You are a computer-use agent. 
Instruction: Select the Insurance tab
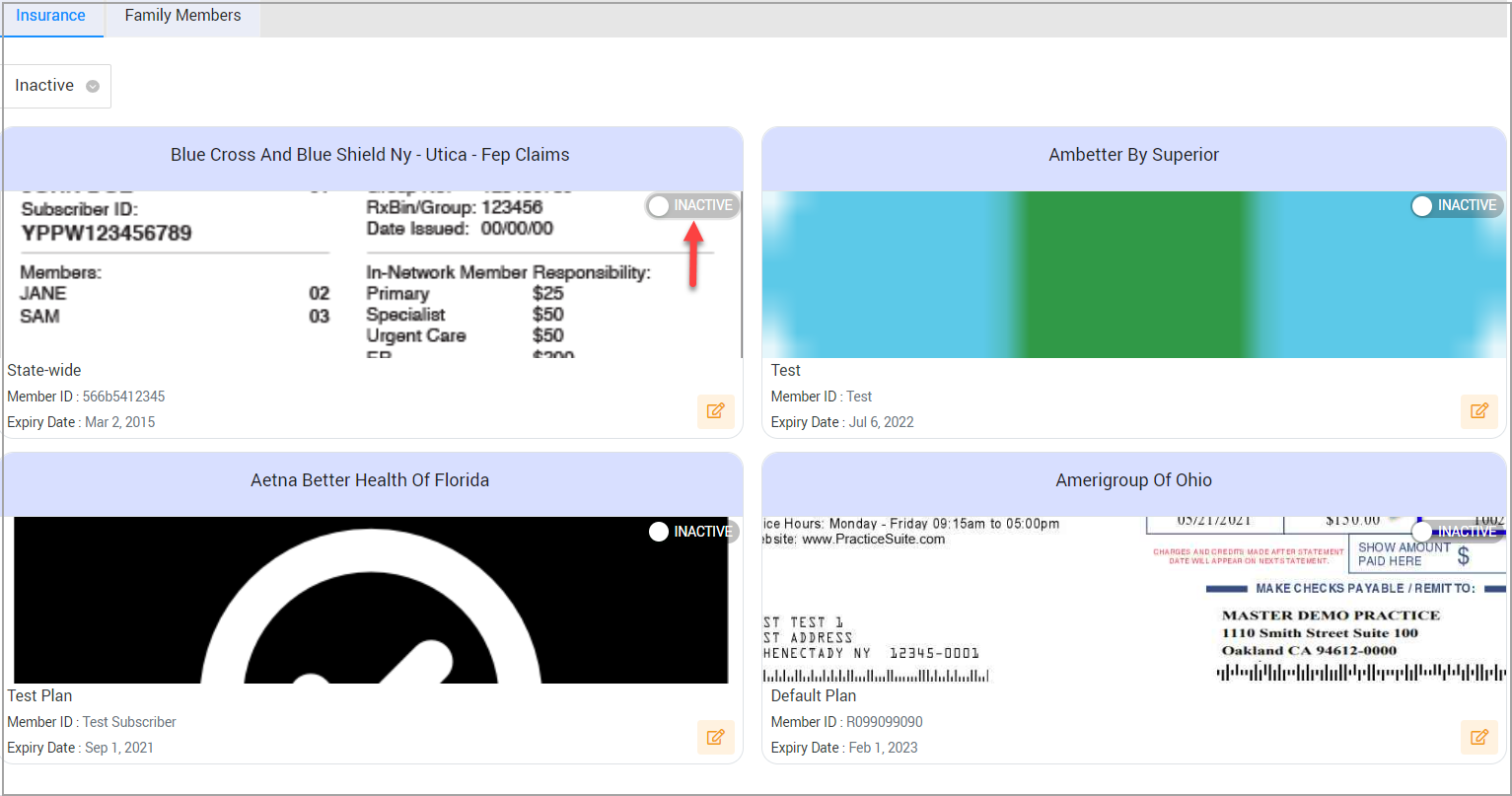click(x=50, y=16)
